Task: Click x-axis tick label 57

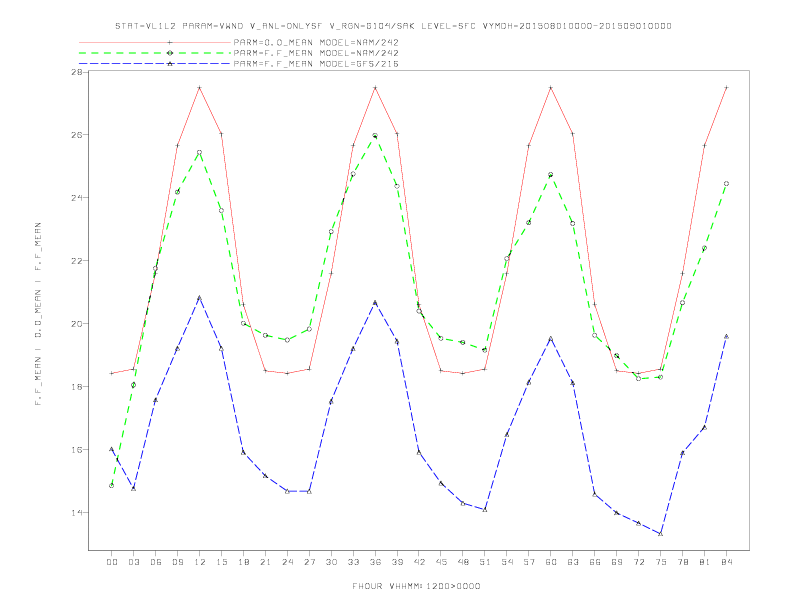Action: 529,562
